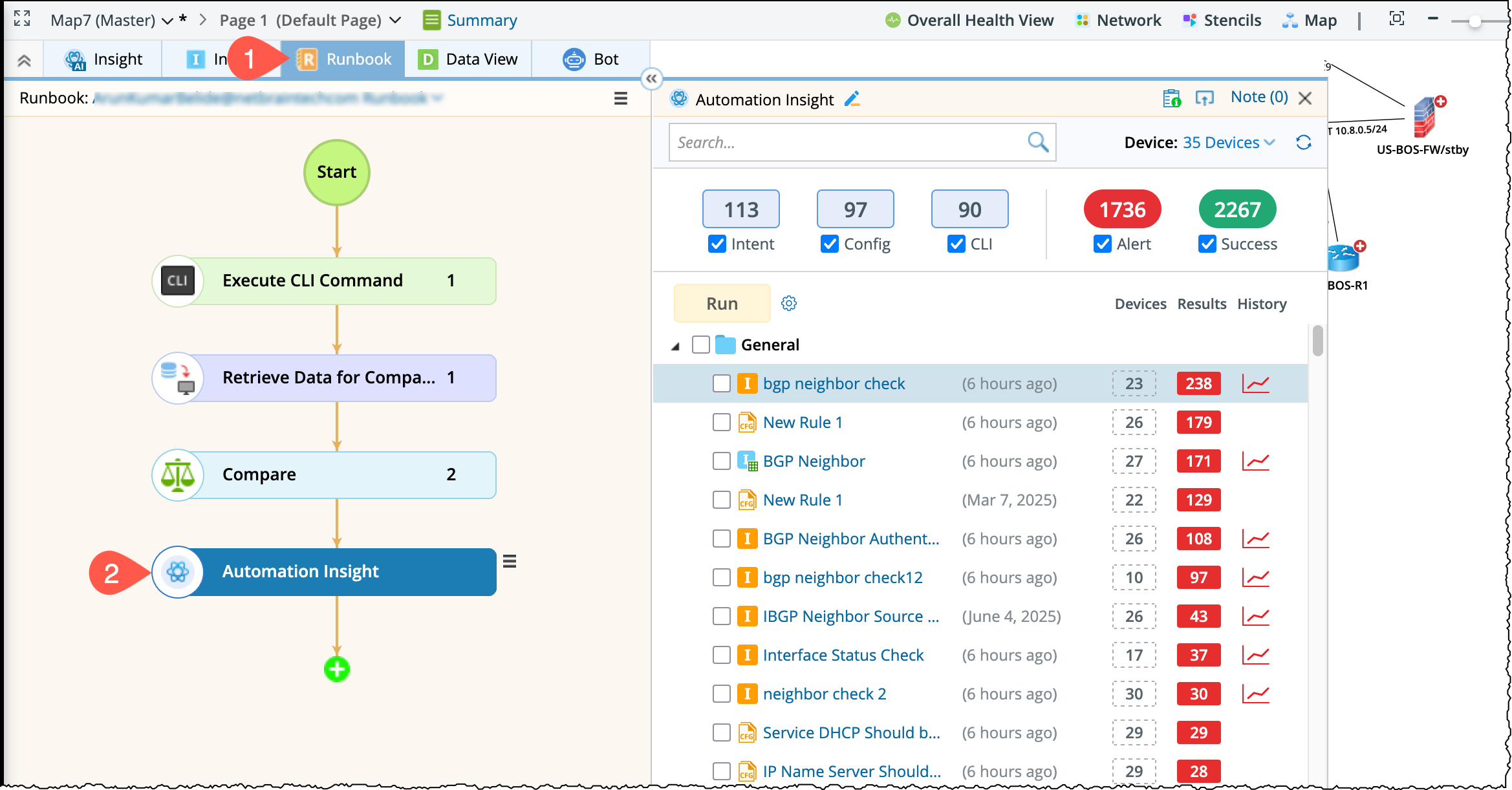Open Run settings gear icon
The width and height of the screenshot is (1512, 790).
pos(788,303)
